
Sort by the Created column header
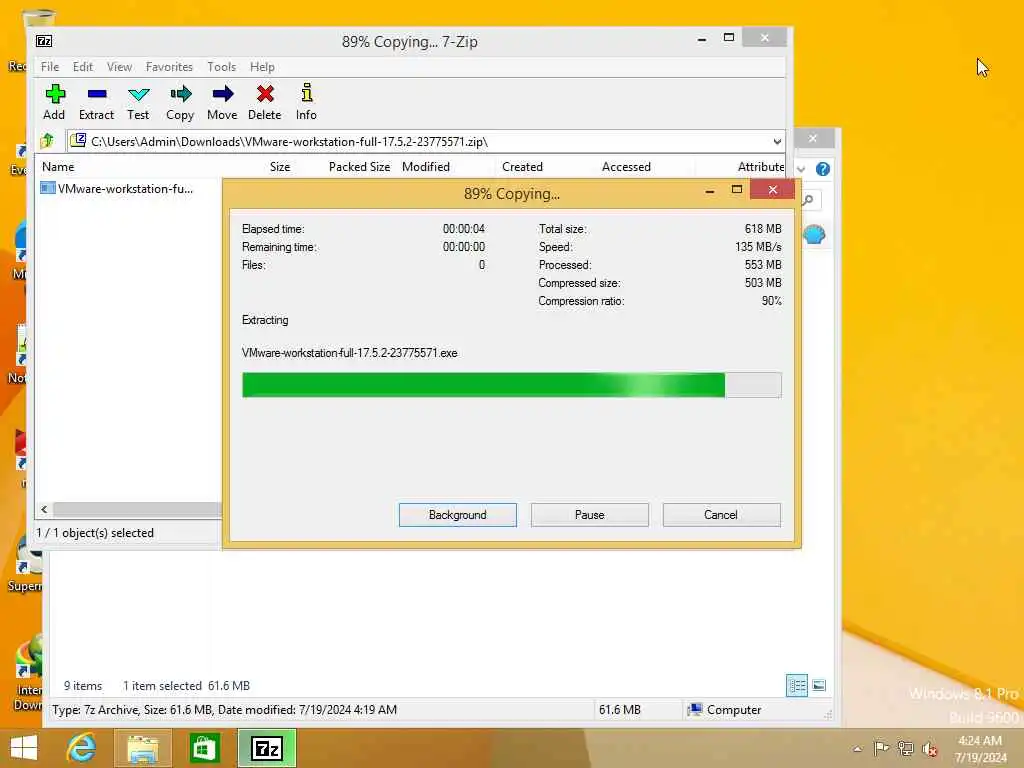[x=522, y=167]
